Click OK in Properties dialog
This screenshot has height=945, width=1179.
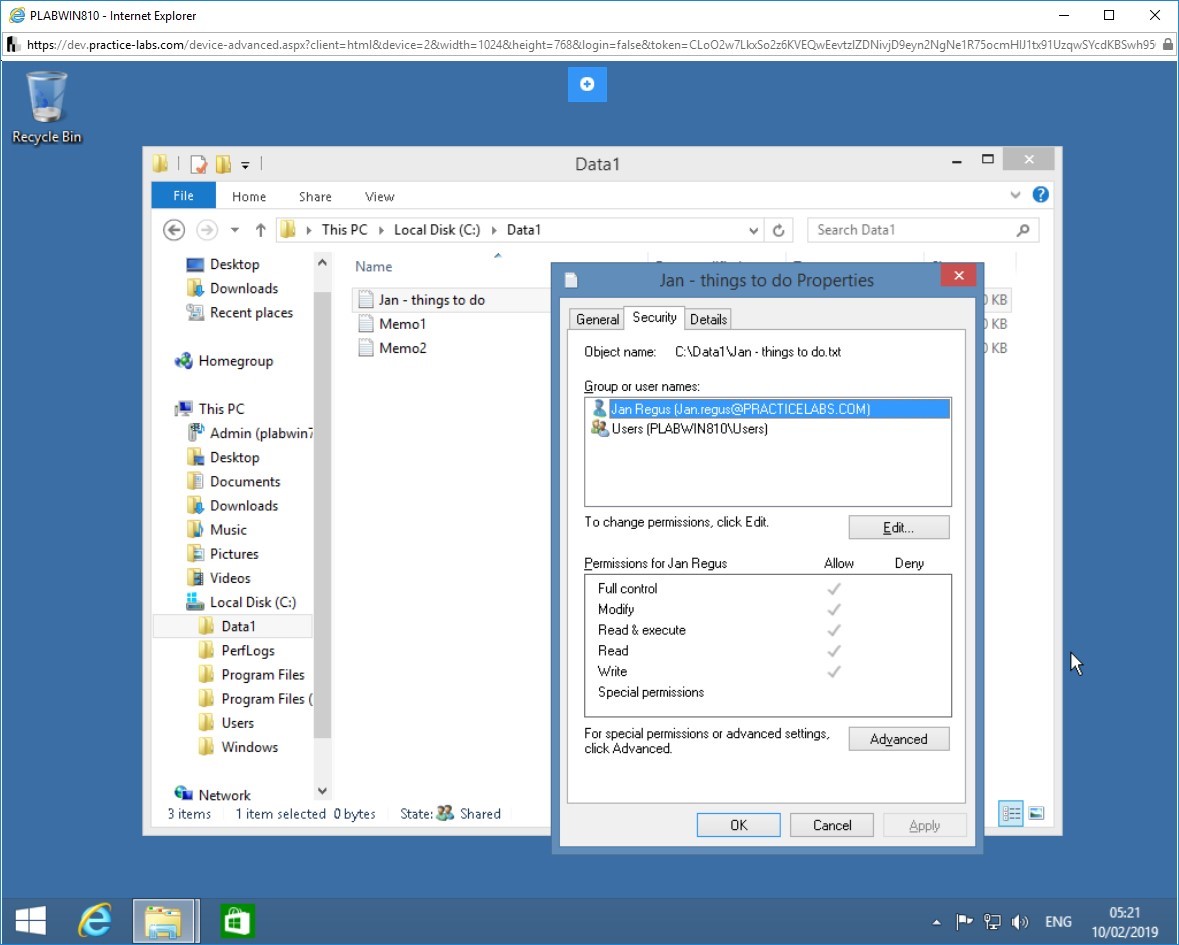point(738,825)
